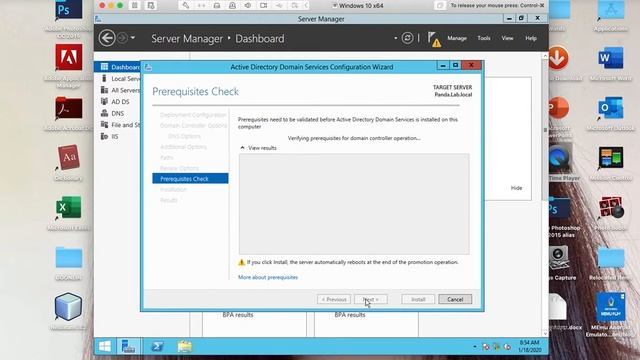Open the Help menu
This screenshot has height=360, width=640.
pyautogui.click(x=531, y=38)
